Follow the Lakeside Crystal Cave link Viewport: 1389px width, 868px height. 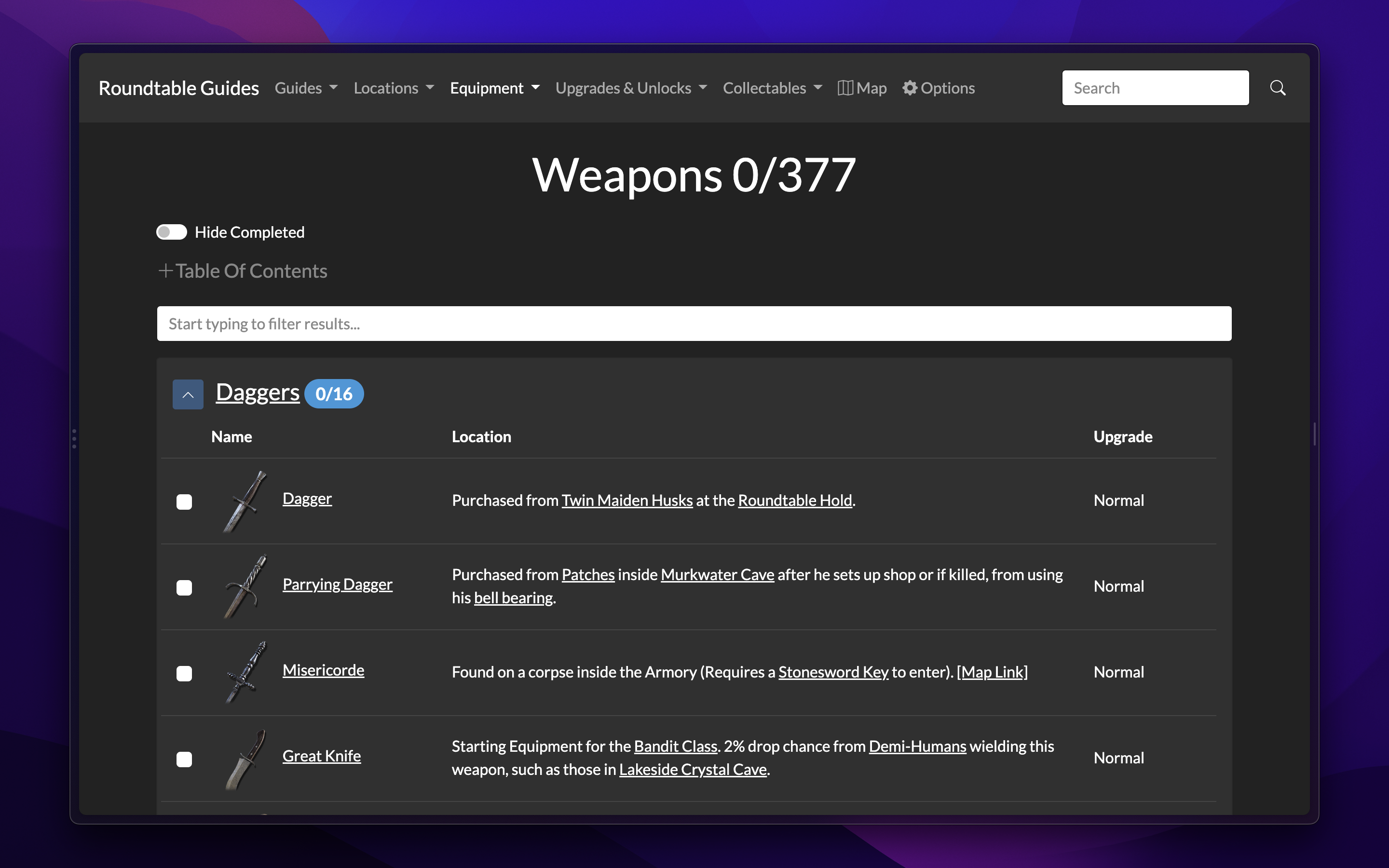(x=693, y=769)
